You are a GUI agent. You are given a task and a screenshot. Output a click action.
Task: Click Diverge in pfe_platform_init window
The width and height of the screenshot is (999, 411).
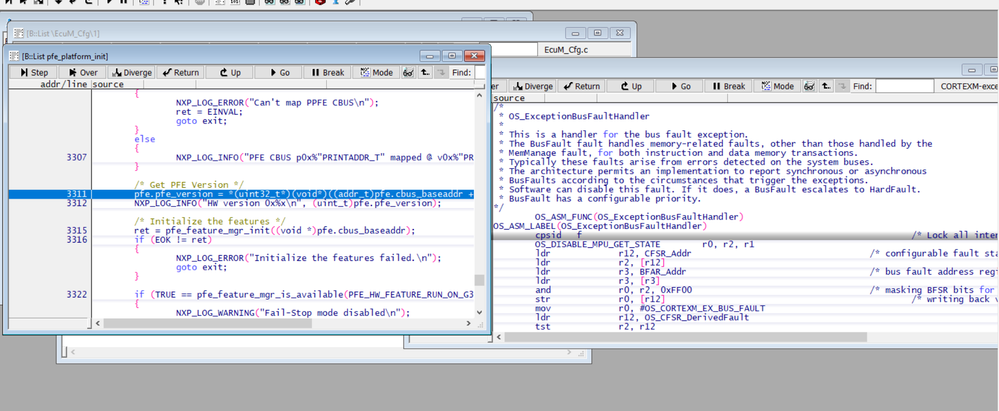tap(131, 73)
